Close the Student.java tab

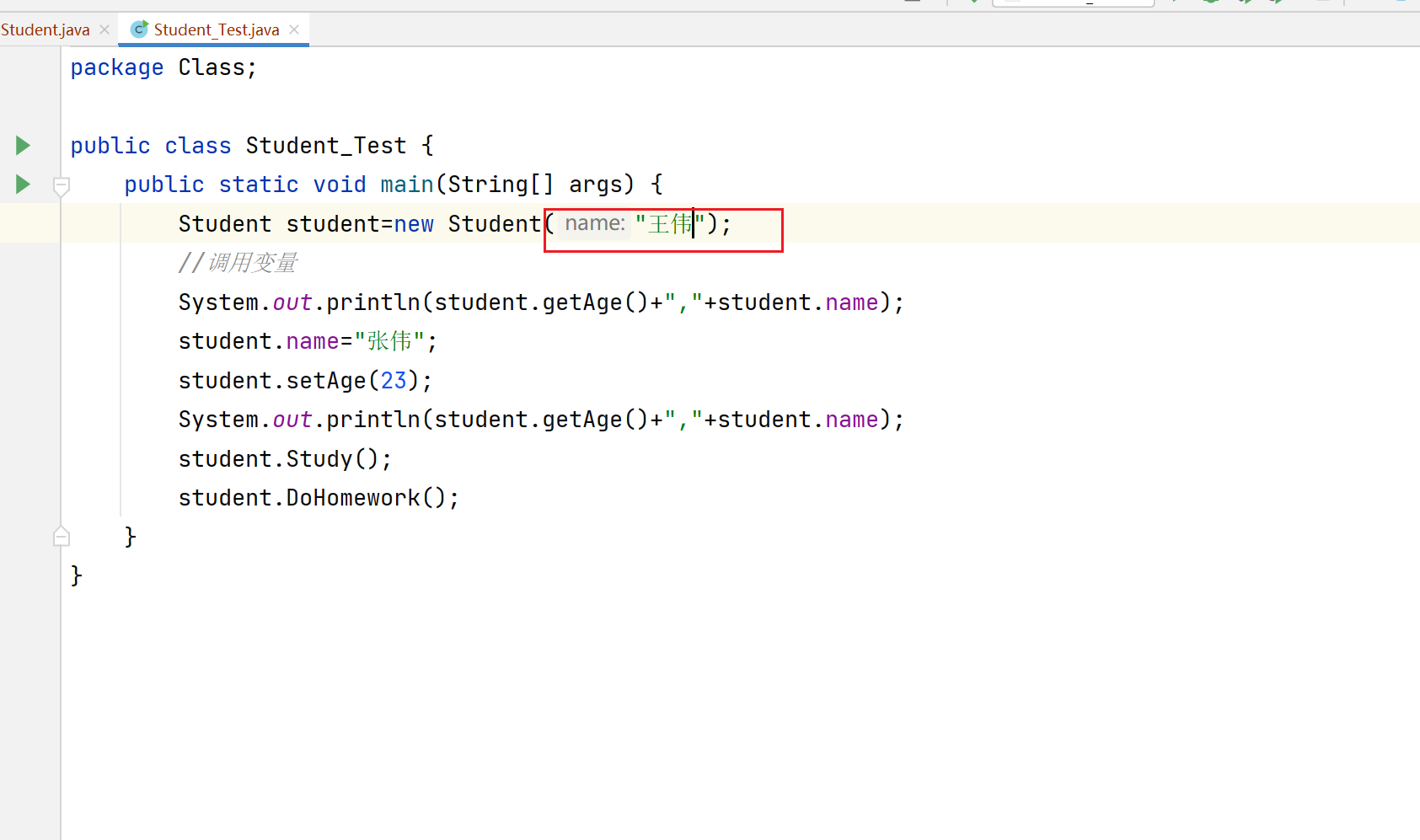104,29
